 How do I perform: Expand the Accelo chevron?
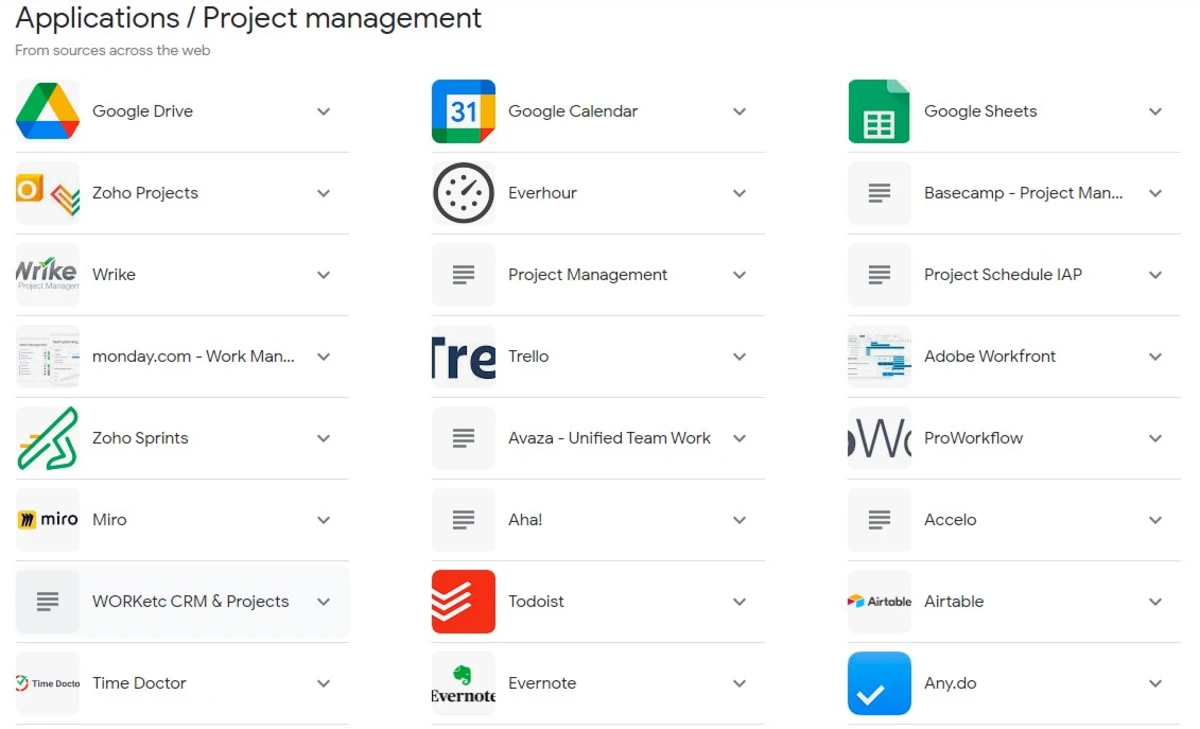click(x=1155, y=520)
